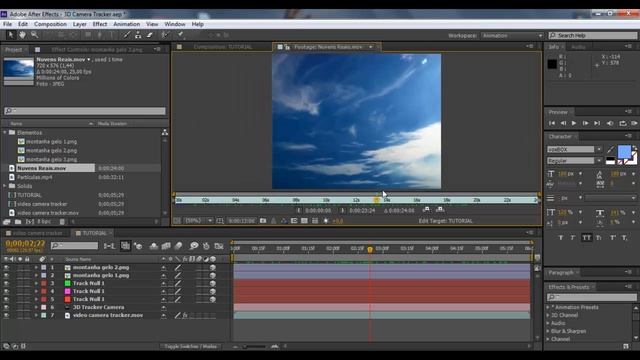Jump to first frame in Preview panel
The height and width of the screenshot is (360, 640).
click(552, 123)
